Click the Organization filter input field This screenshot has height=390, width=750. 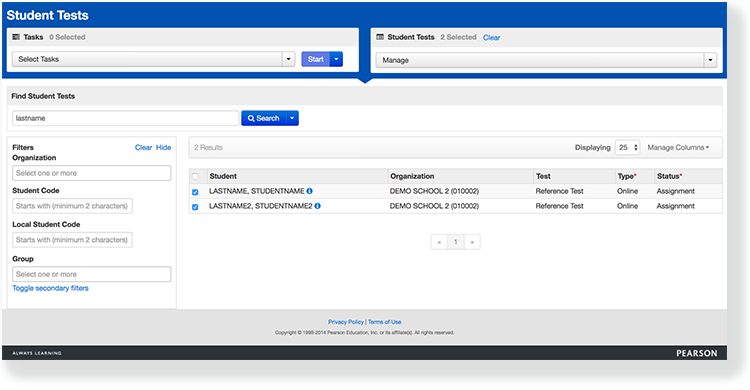point(91,173)
